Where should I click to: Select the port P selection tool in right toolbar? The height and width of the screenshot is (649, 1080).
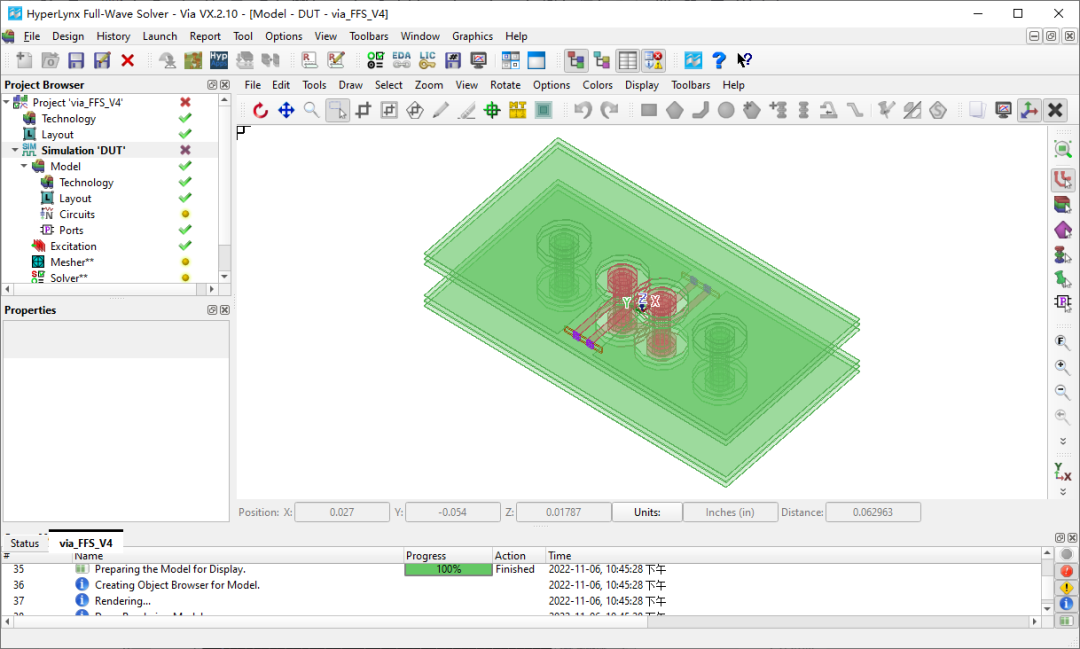tap(1063, 302)
